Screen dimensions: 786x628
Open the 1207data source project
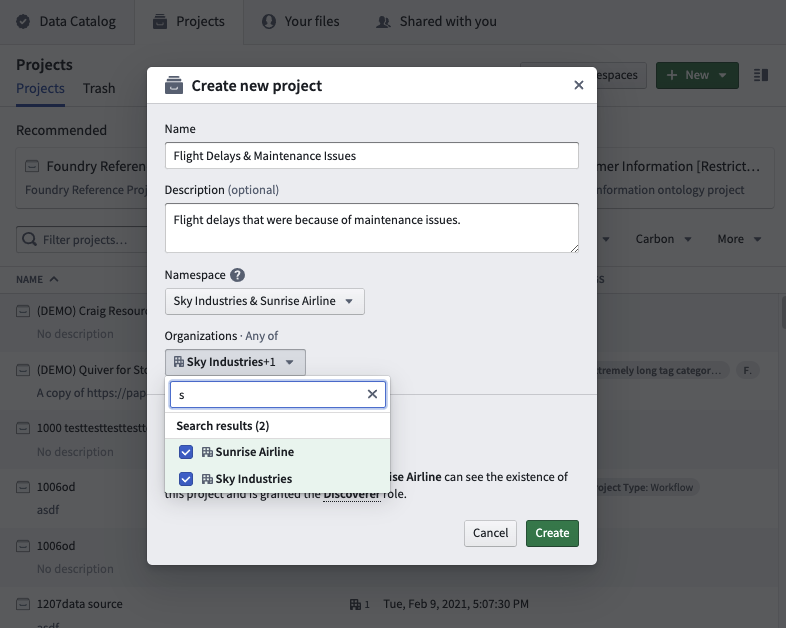79,604
